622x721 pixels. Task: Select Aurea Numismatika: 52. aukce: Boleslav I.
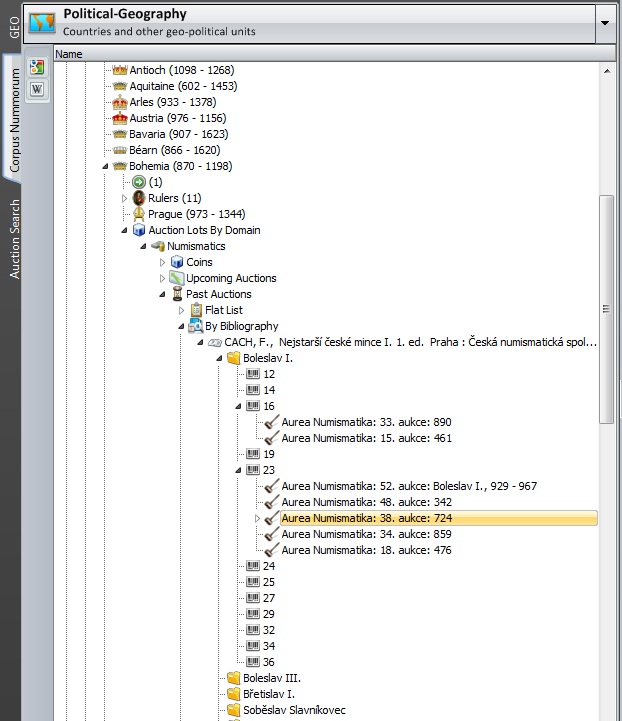(x=409, y=486)
